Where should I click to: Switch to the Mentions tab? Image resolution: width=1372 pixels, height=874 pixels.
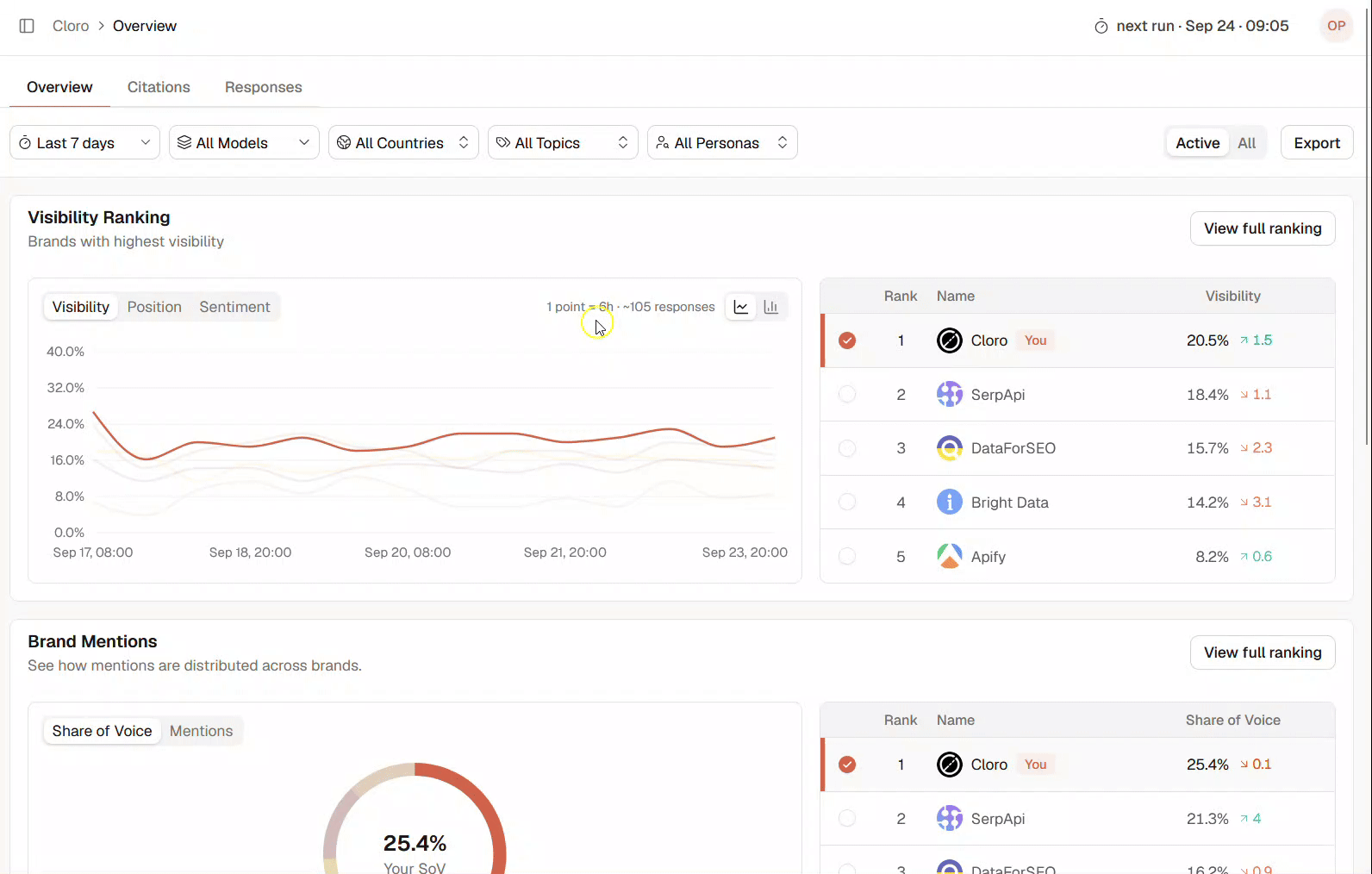(x=201, y=731)
